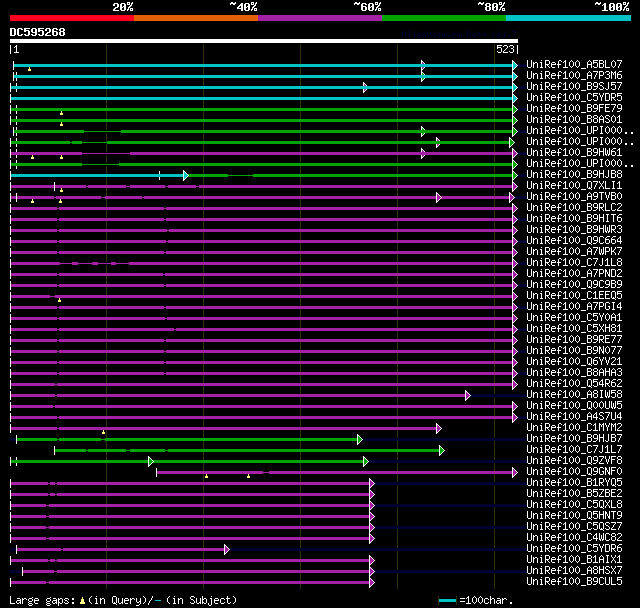
Task: Select the UniRef100_C1EEQ5 label
Action: pos(574,296)
